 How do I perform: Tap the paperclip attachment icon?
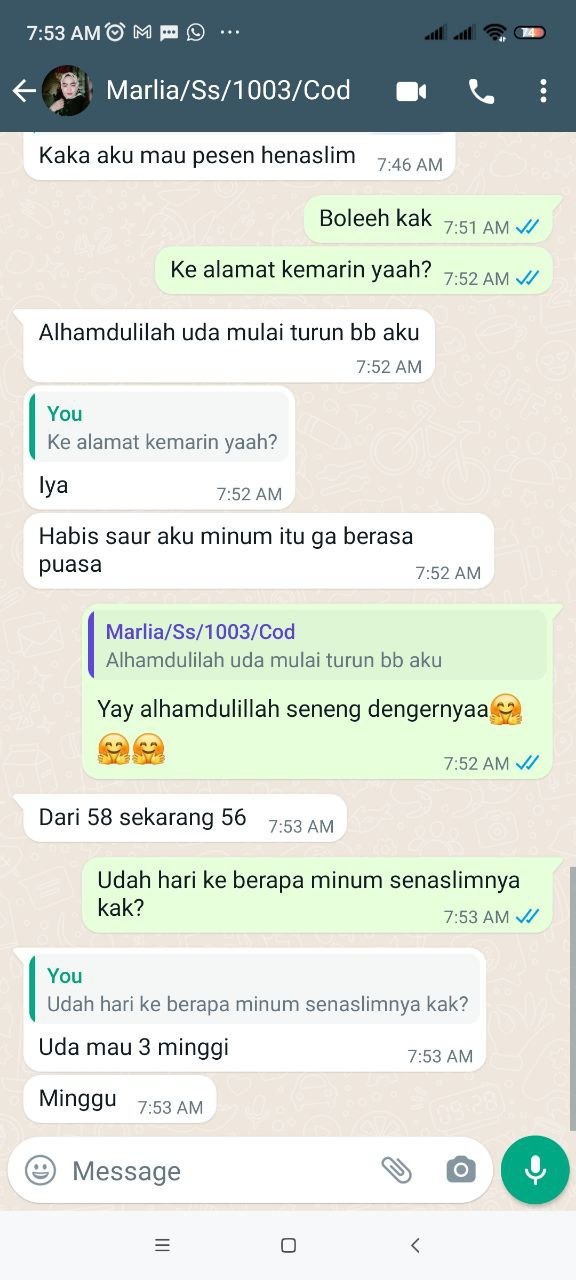(397, 1170)
